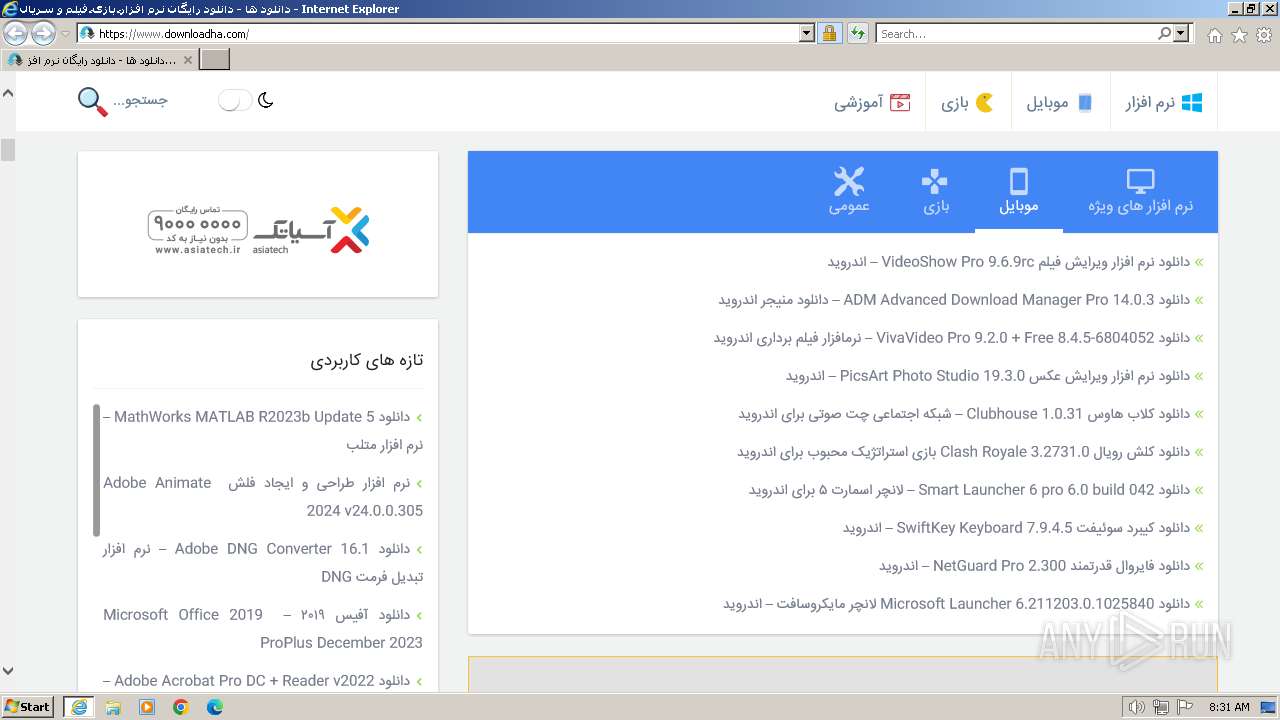The image size is (1280, 720).
Task: Open the نرم افزار Windows menu
Action: [1164, 103]
